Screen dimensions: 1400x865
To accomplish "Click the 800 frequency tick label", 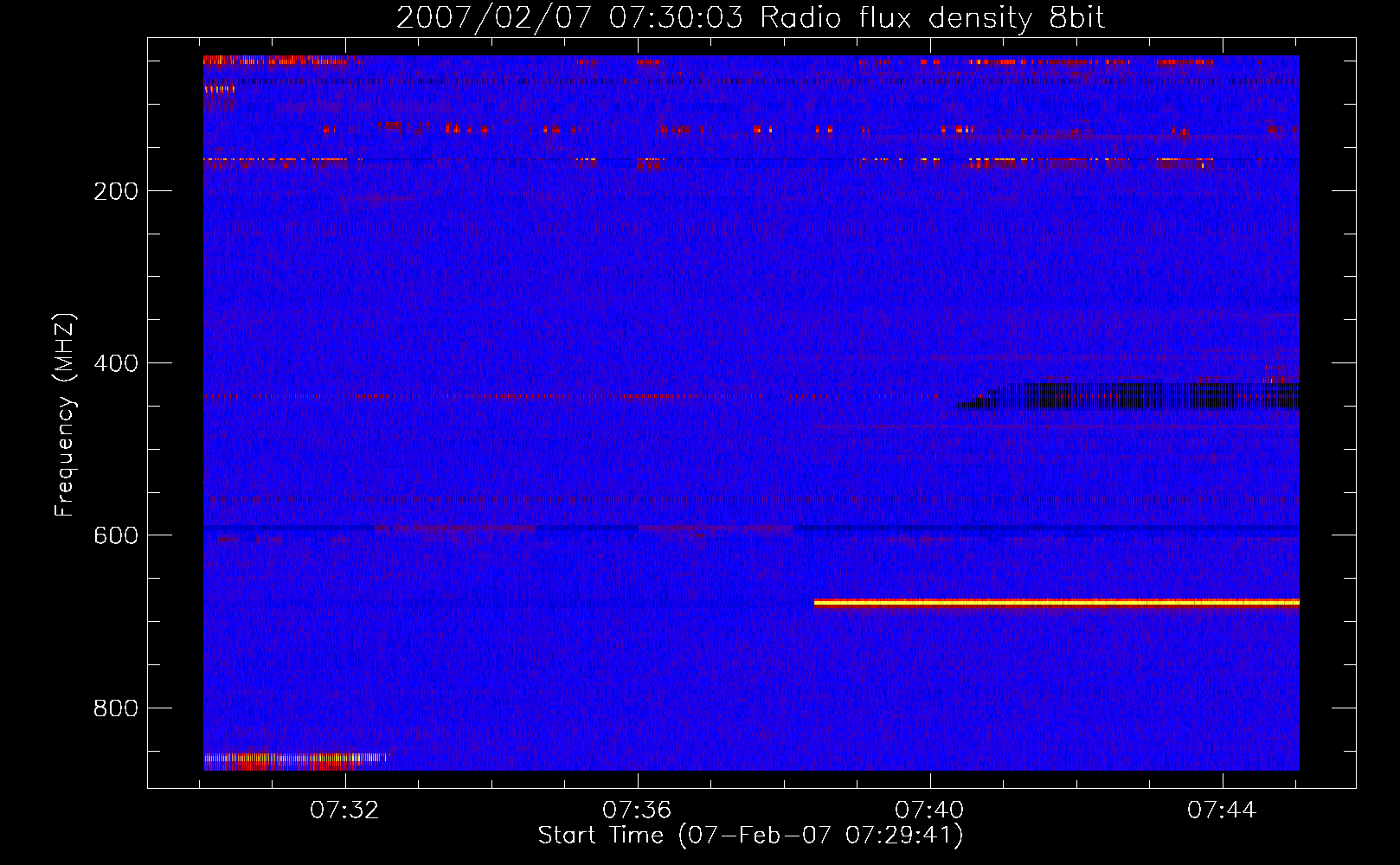I will pyautogui.click(x=116, y=708).
